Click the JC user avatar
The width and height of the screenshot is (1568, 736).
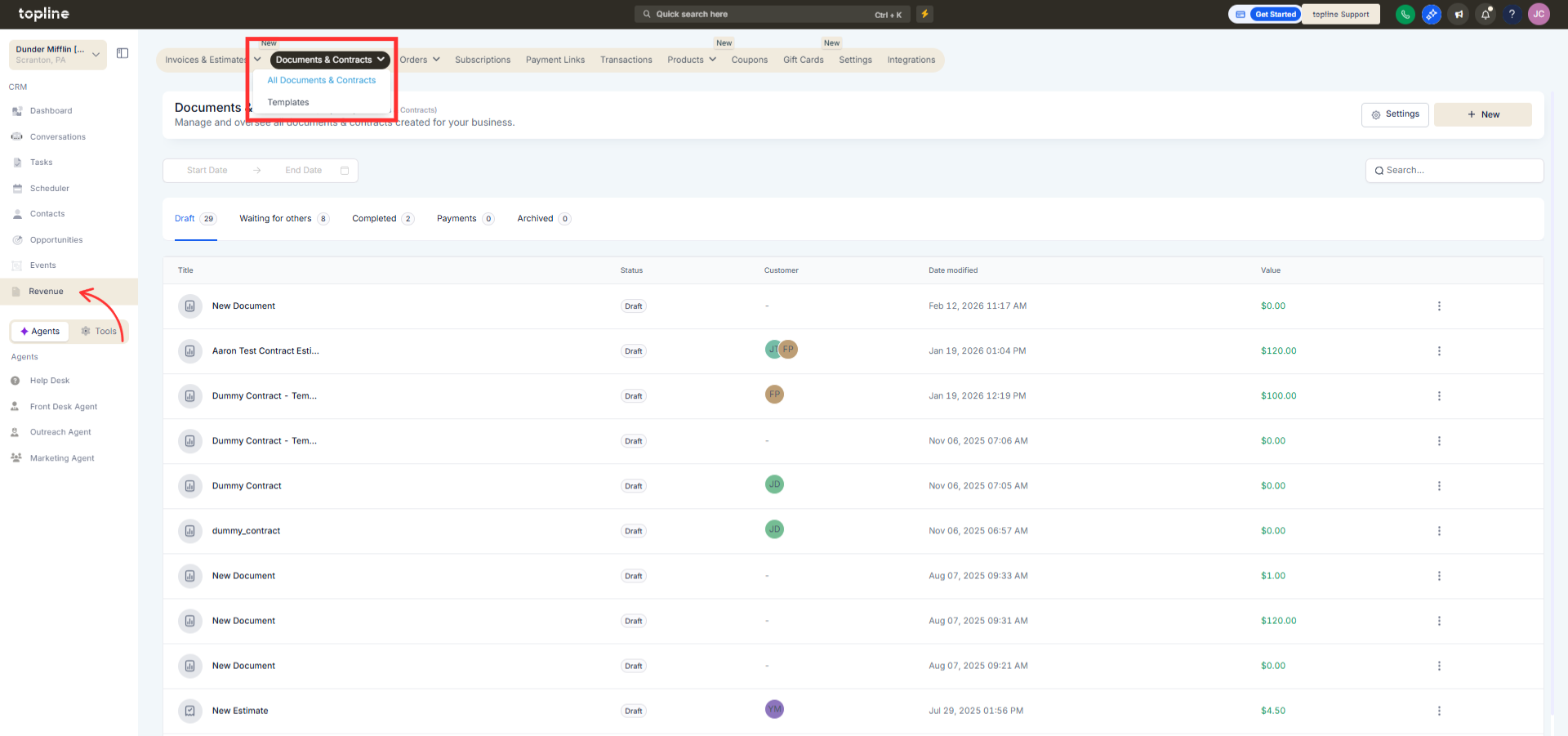[1539, 14]
